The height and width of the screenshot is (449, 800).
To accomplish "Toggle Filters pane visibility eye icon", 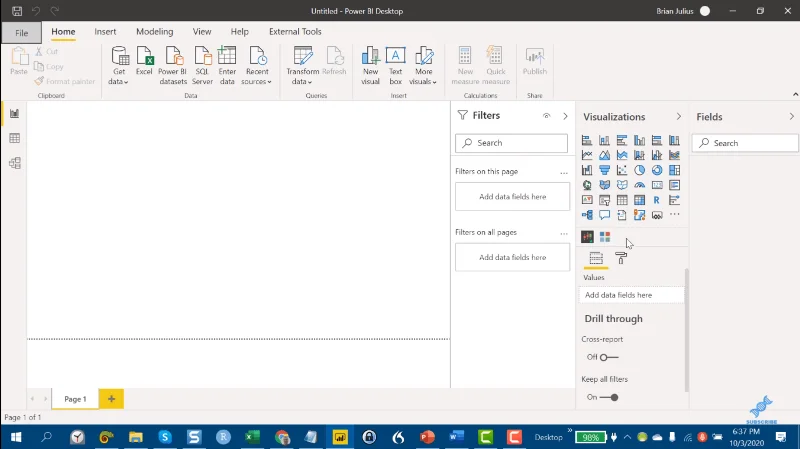I will tap(546, 116).
